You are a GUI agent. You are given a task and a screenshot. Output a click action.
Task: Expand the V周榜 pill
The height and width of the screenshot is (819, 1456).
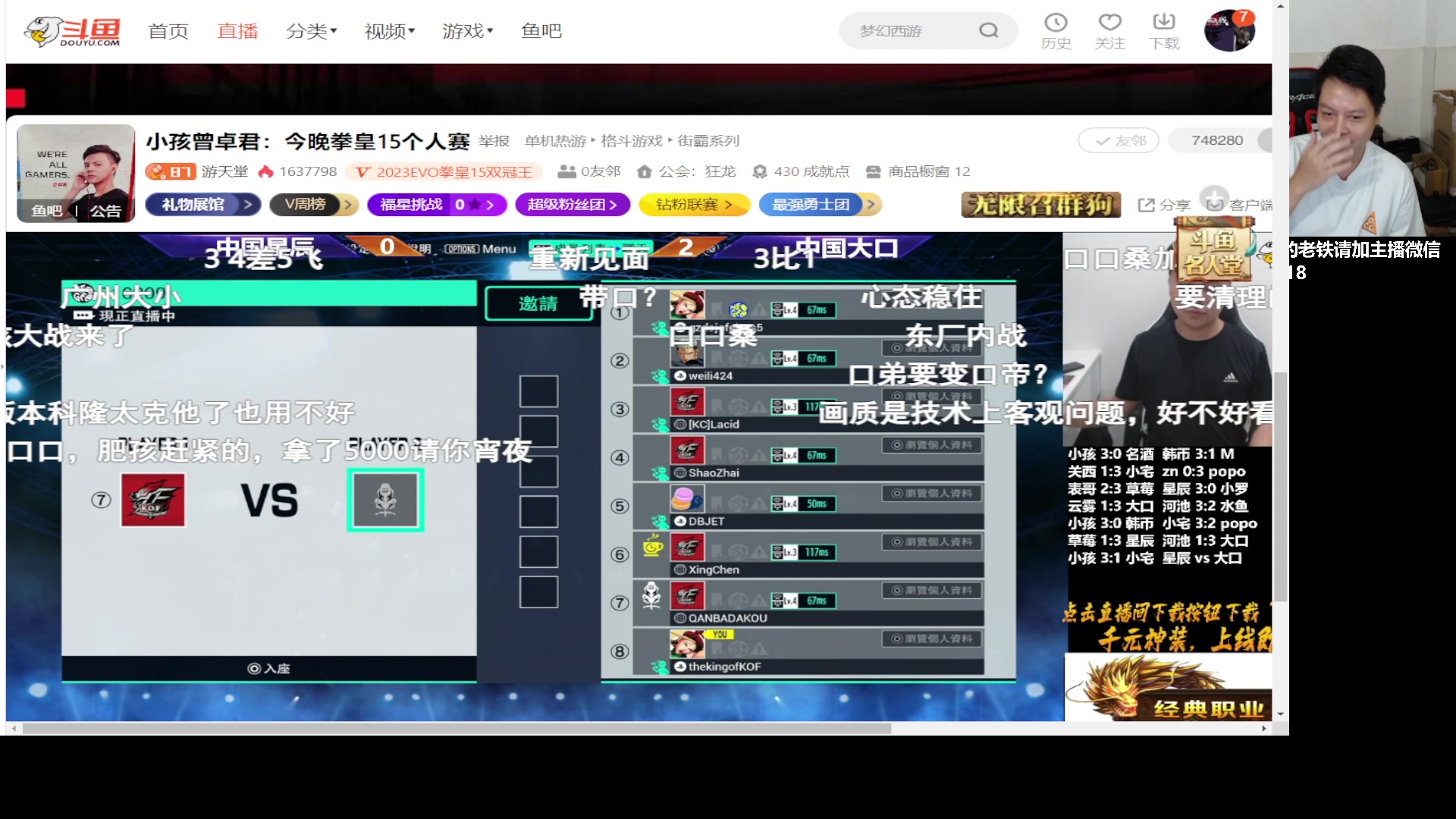[x=314, y=205]
